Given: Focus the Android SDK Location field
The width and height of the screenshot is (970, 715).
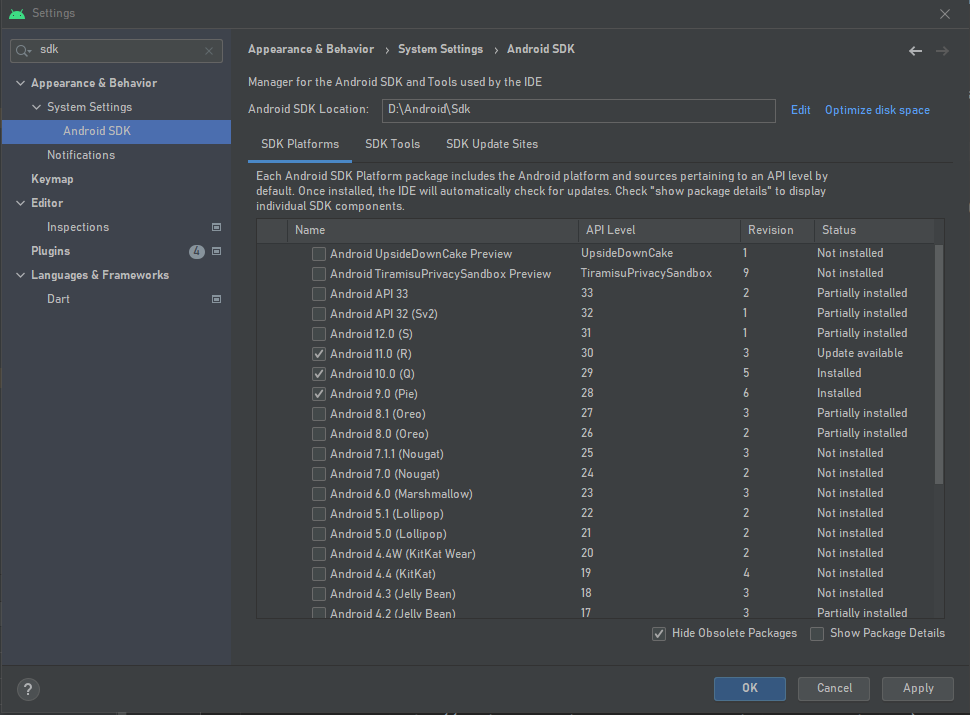Looking at the screenshot, I should [578, 111].
